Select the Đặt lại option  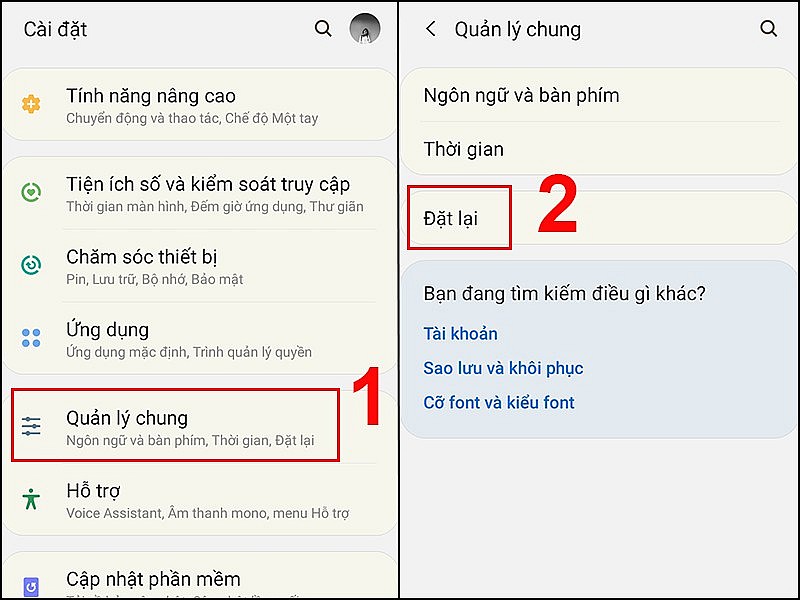point(599,218)
